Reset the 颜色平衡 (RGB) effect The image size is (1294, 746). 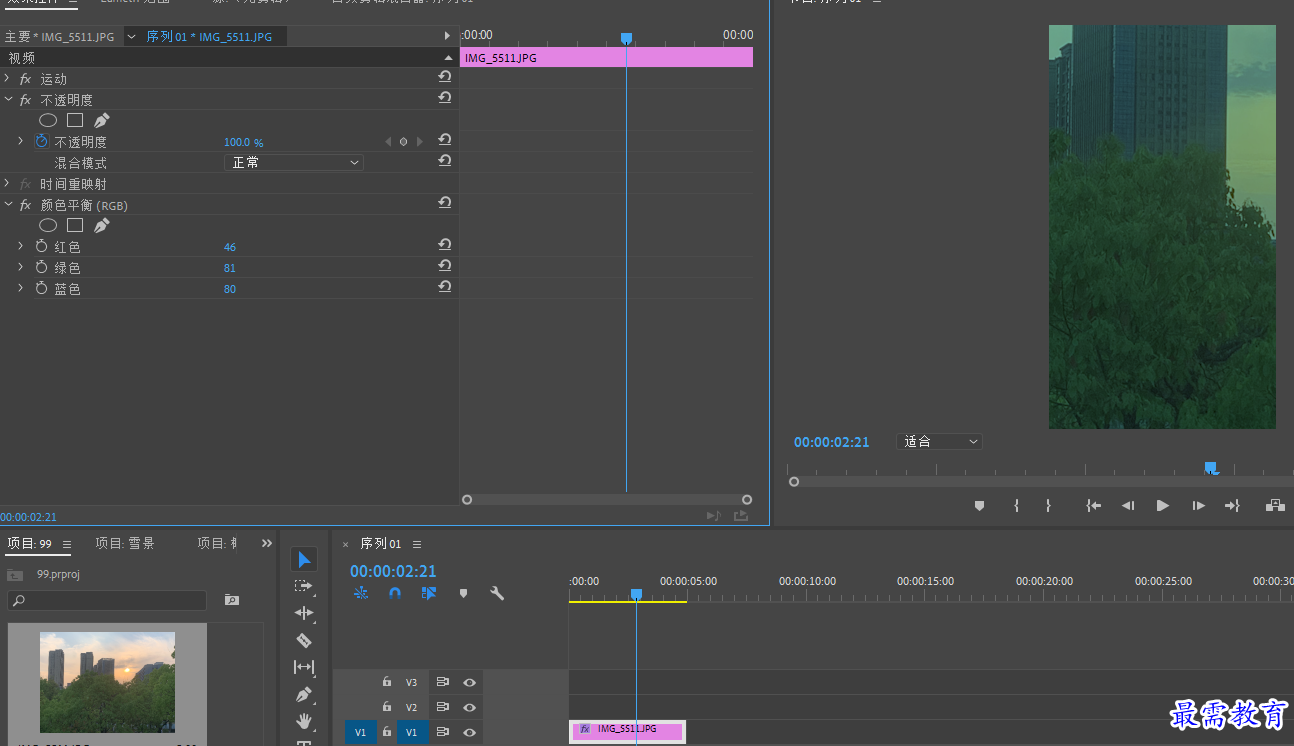click(444, 203)
